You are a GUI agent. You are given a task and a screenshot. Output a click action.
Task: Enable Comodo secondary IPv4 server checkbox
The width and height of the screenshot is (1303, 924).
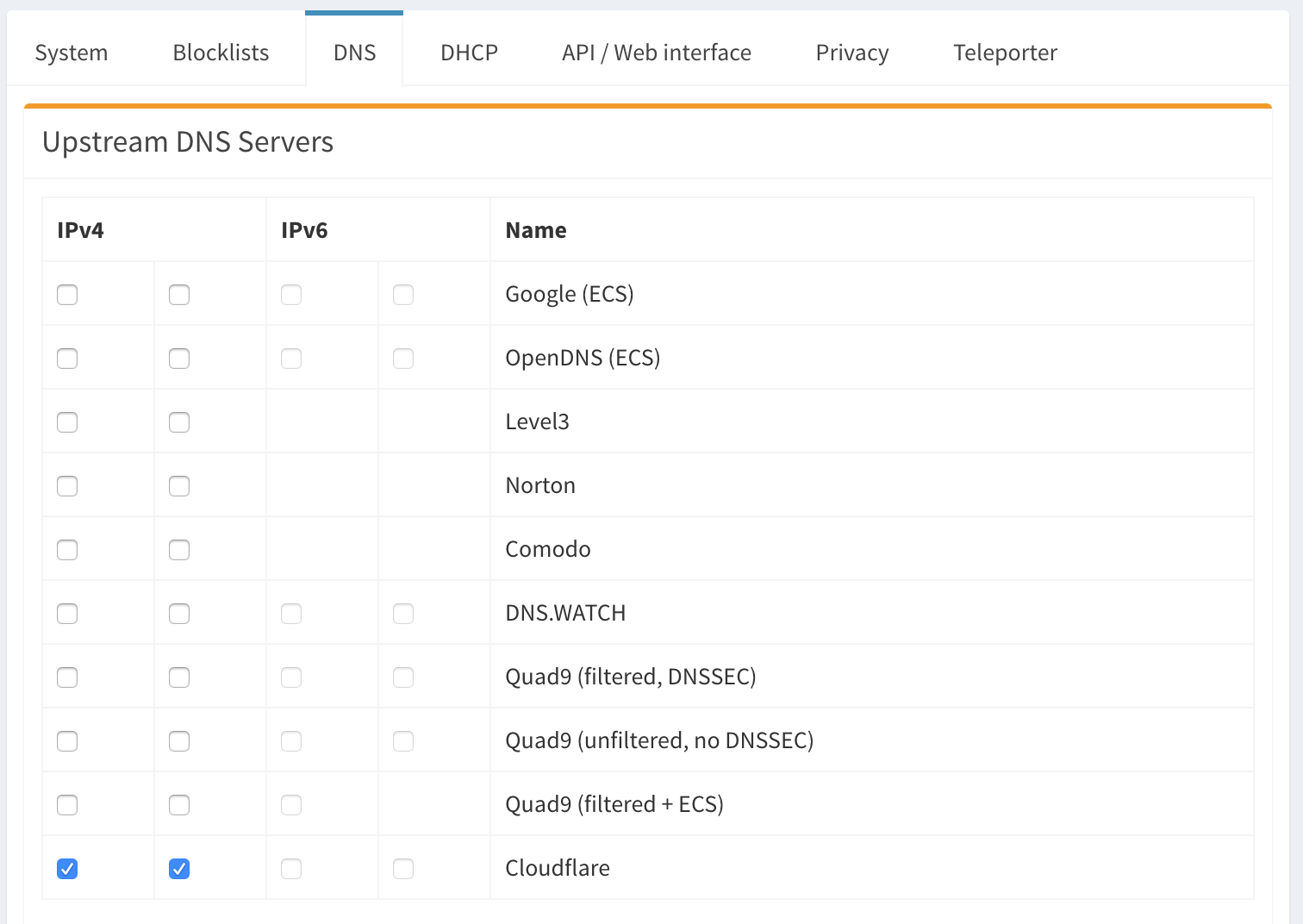point(179,550)
